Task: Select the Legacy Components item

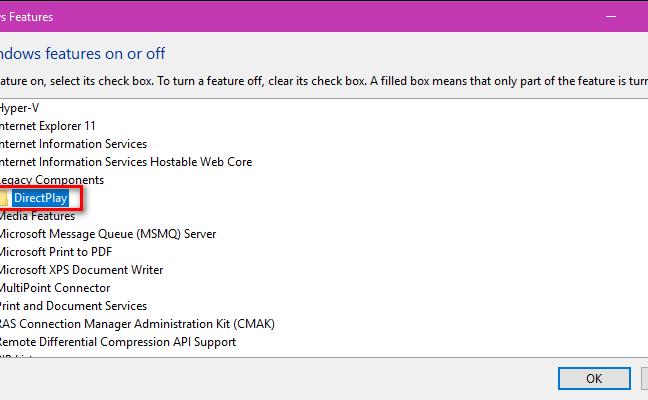Action: pos(52,180)
